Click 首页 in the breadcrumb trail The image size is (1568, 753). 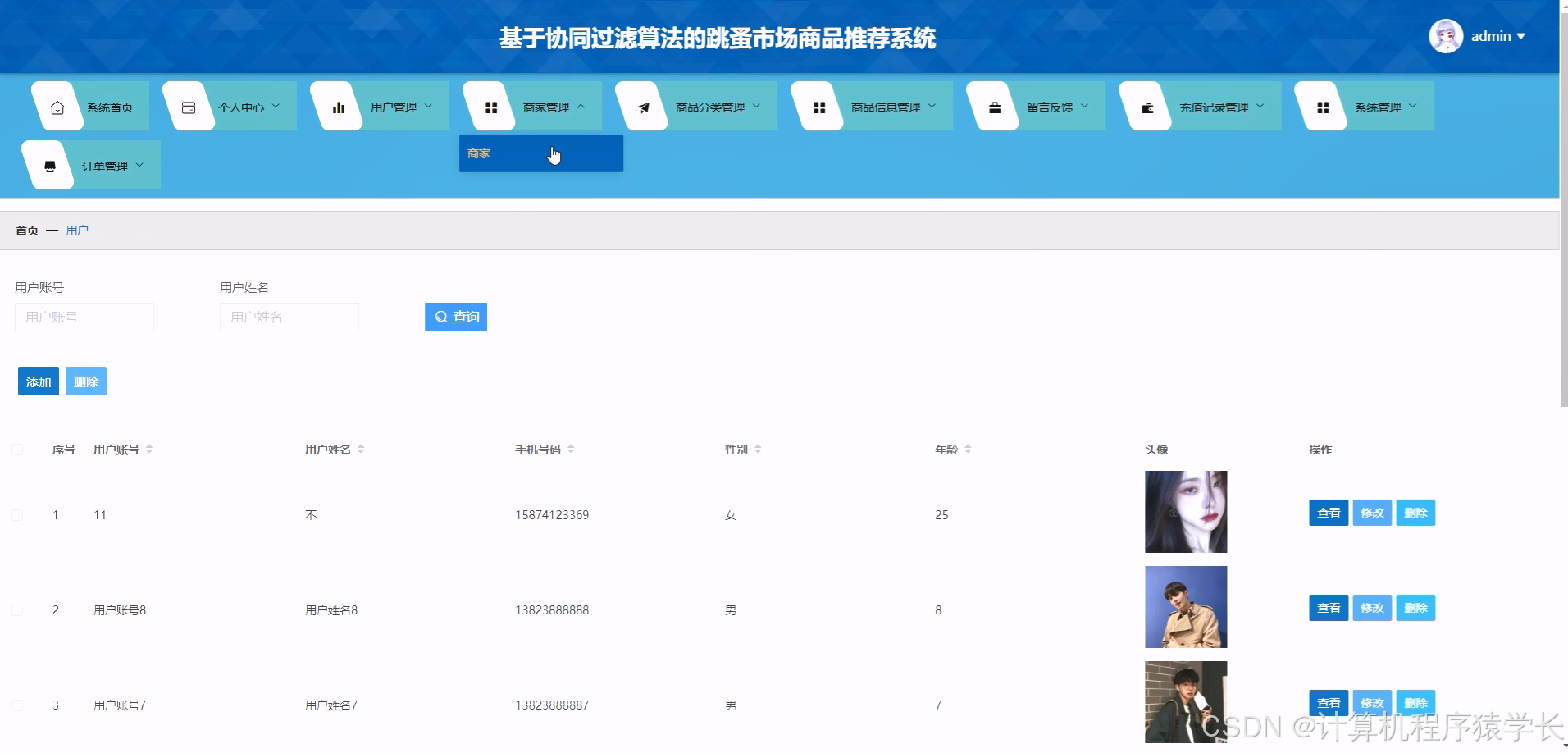(26, 230)
